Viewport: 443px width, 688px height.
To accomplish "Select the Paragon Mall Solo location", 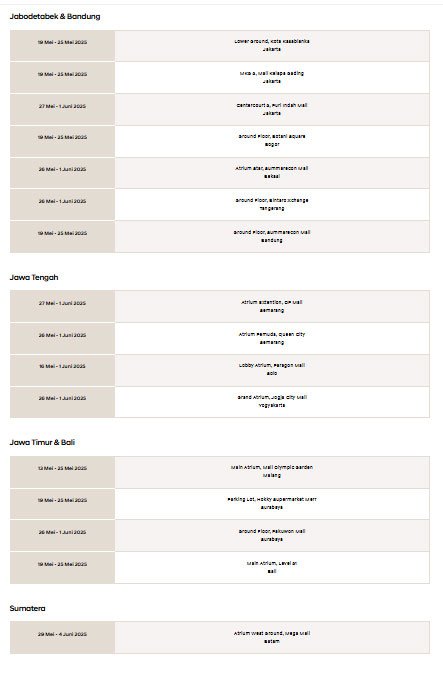I will click(x=272, y=370).
